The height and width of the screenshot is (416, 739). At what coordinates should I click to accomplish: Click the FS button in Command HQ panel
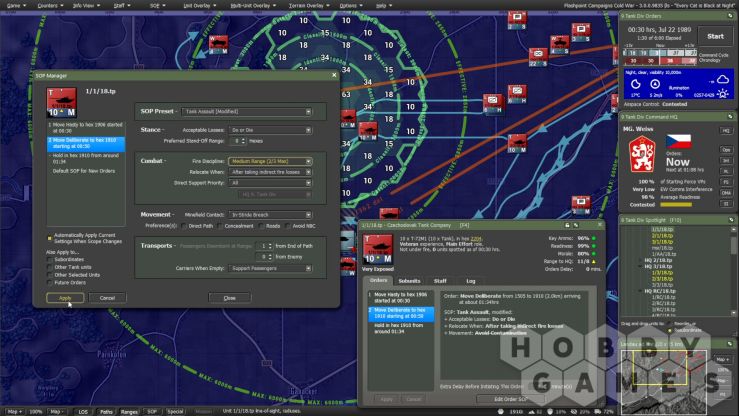click(x=726, y=181)
